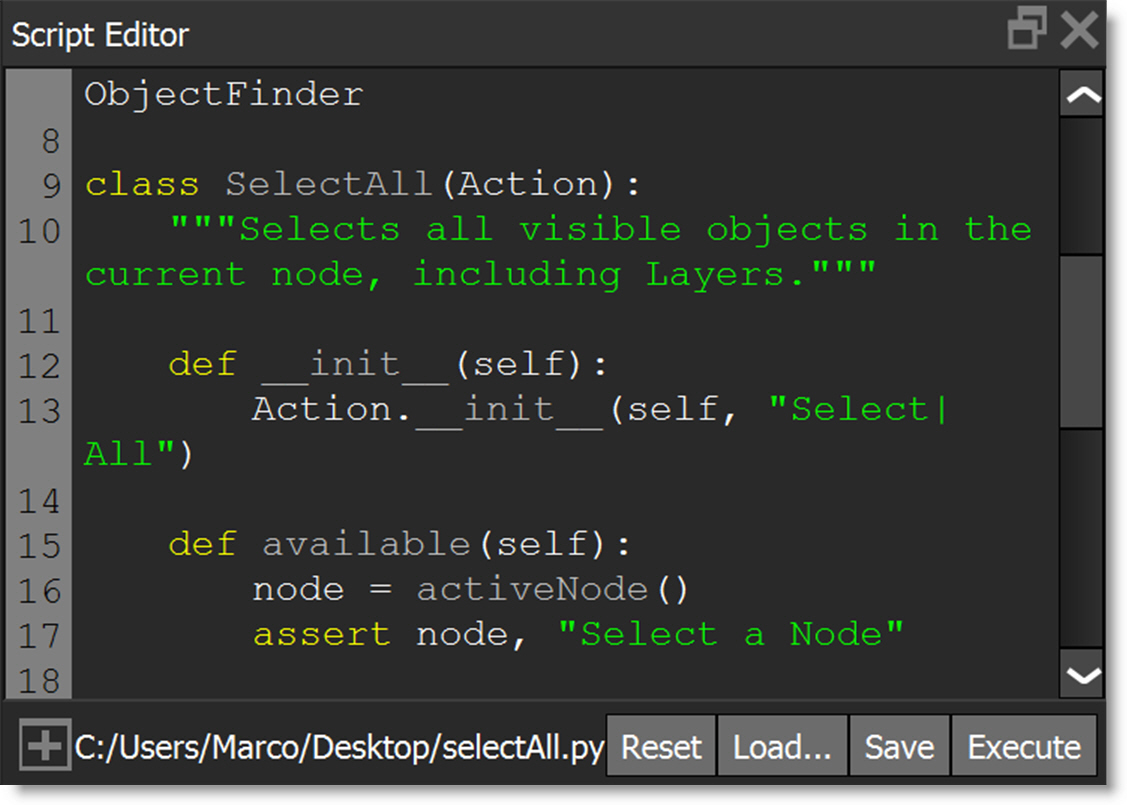Screen dimensions: 1127x805
Task: Click the green docstring text
Action: (500, 228)
